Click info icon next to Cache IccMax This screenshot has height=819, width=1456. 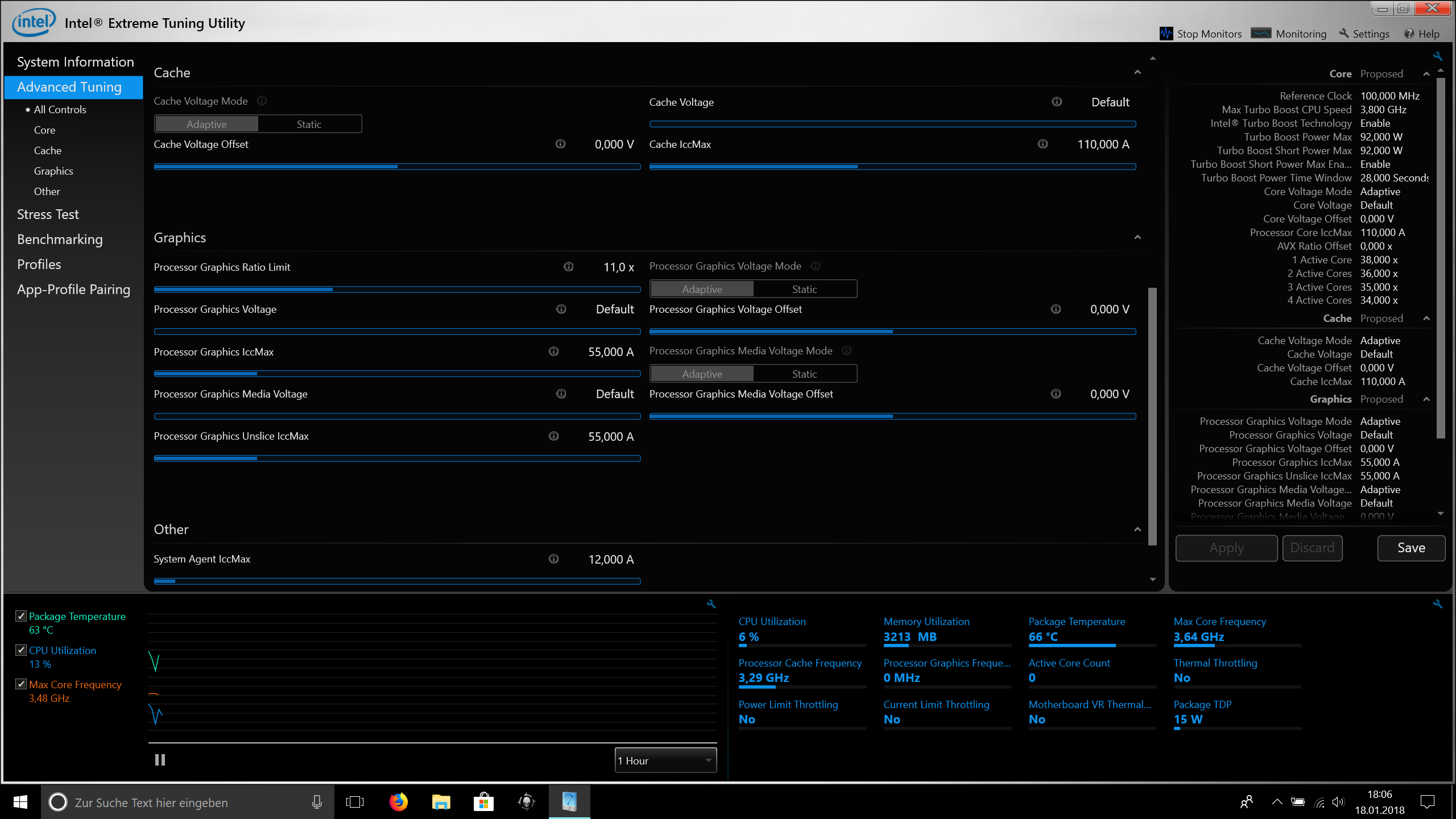(1043, 144)
